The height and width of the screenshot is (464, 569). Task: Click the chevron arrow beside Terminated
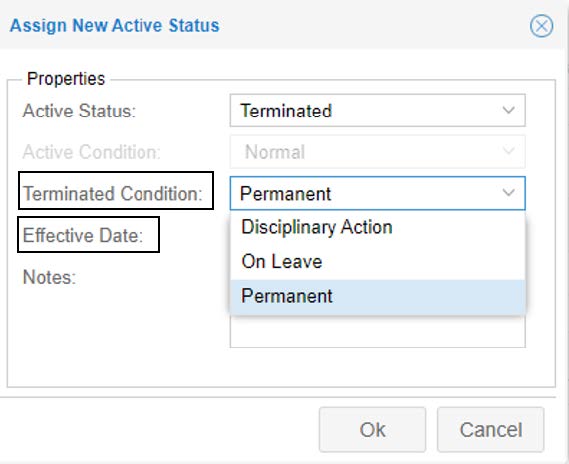[x=508, y=110]
